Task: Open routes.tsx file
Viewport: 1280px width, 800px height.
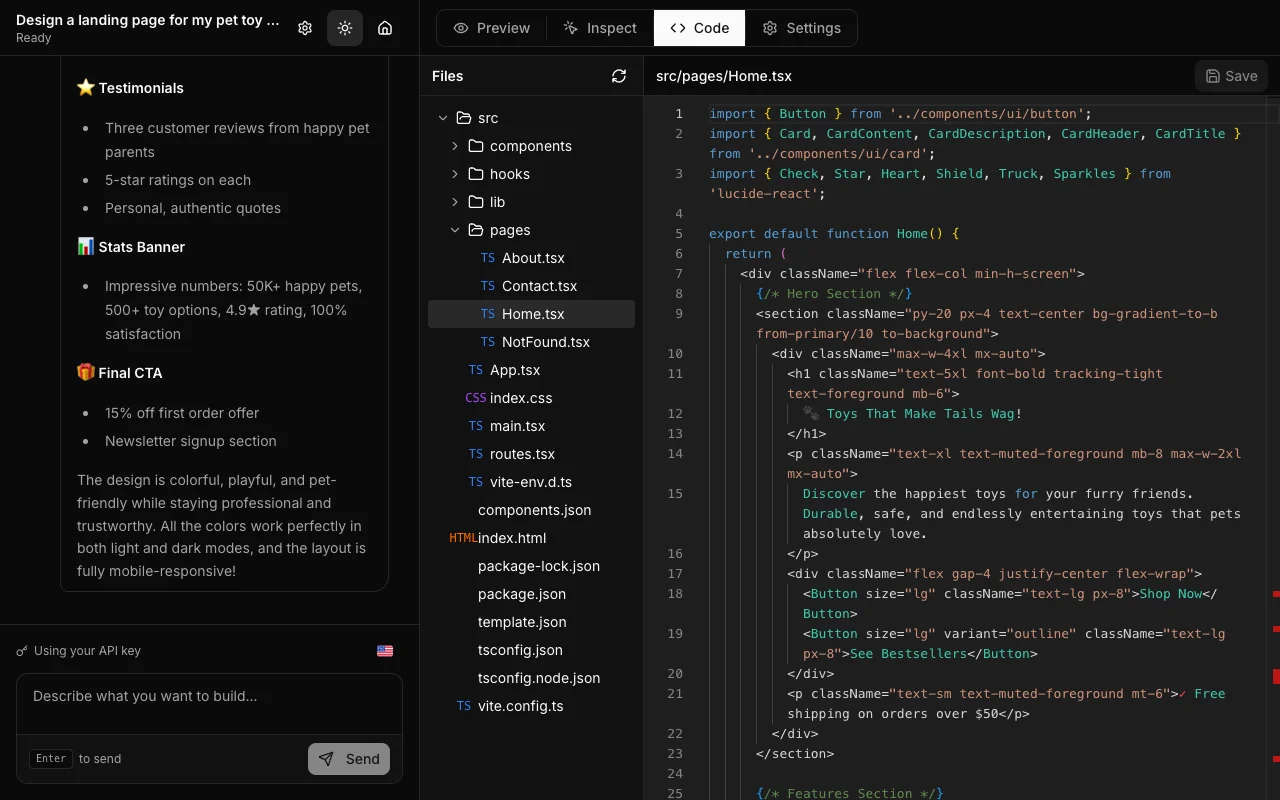Action: 531,454
